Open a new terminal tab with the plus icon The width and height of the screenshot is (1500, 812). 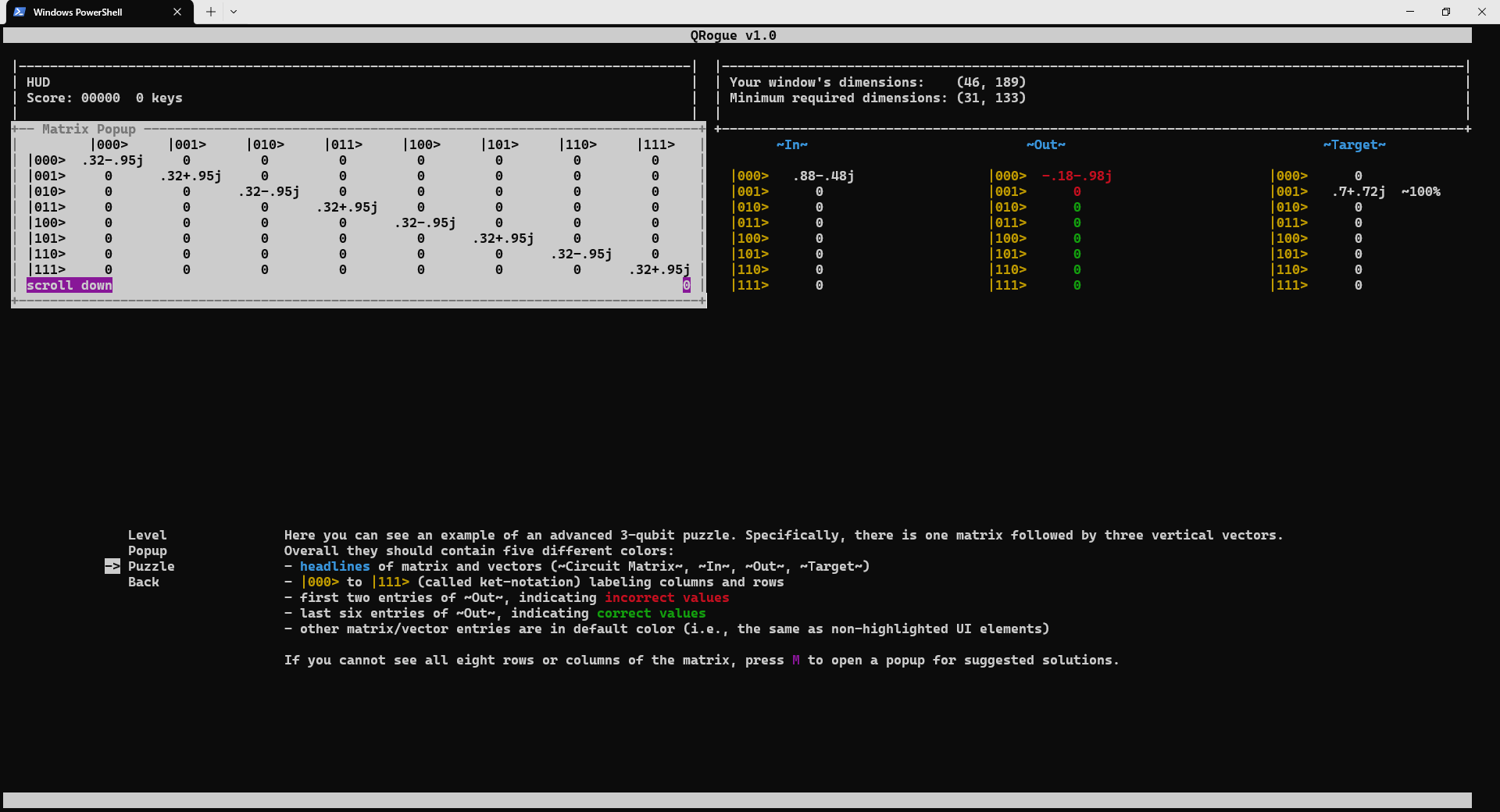tap(209, 12)
